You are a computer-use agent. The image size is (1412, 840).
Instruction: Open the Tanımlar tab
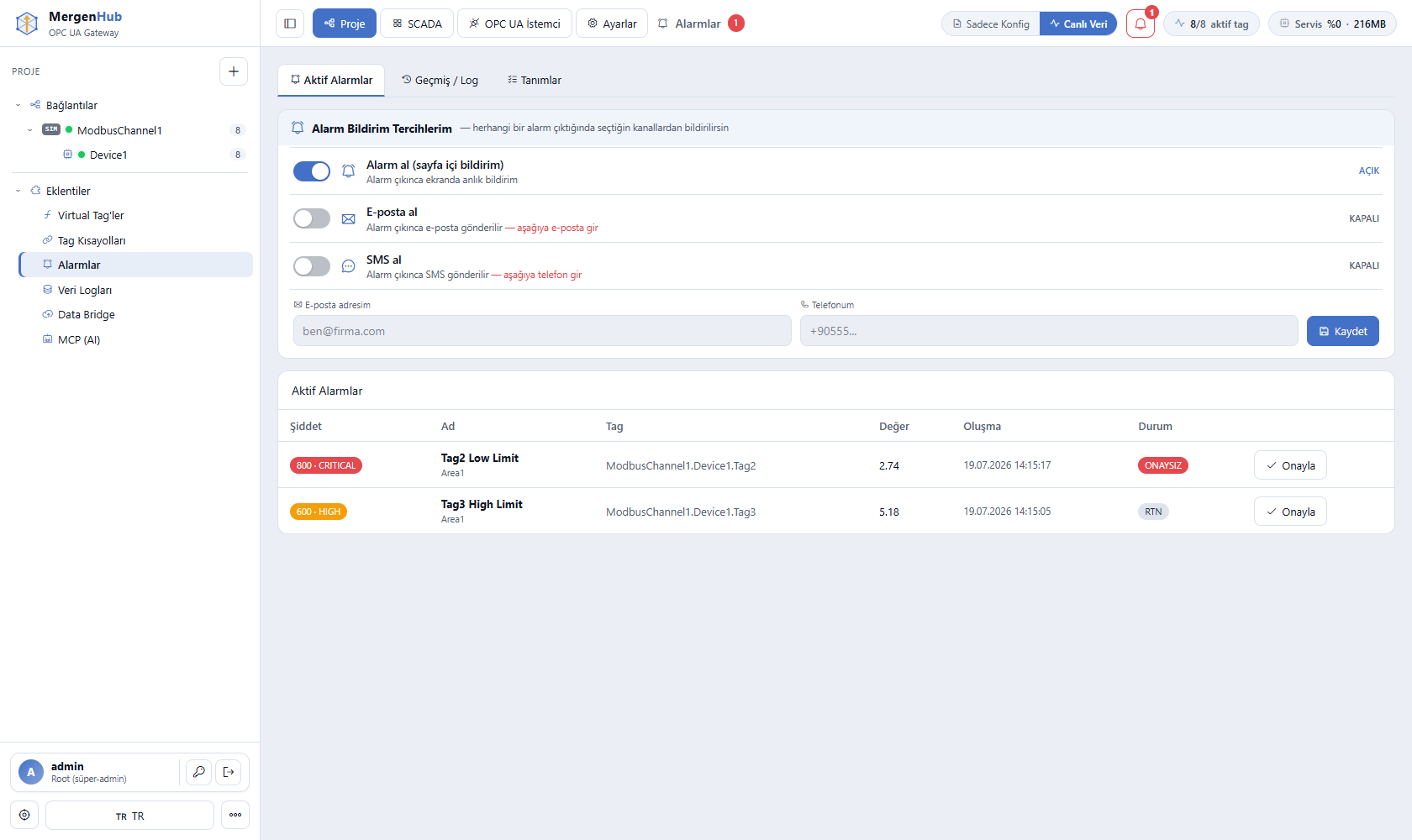pos(535,80)
